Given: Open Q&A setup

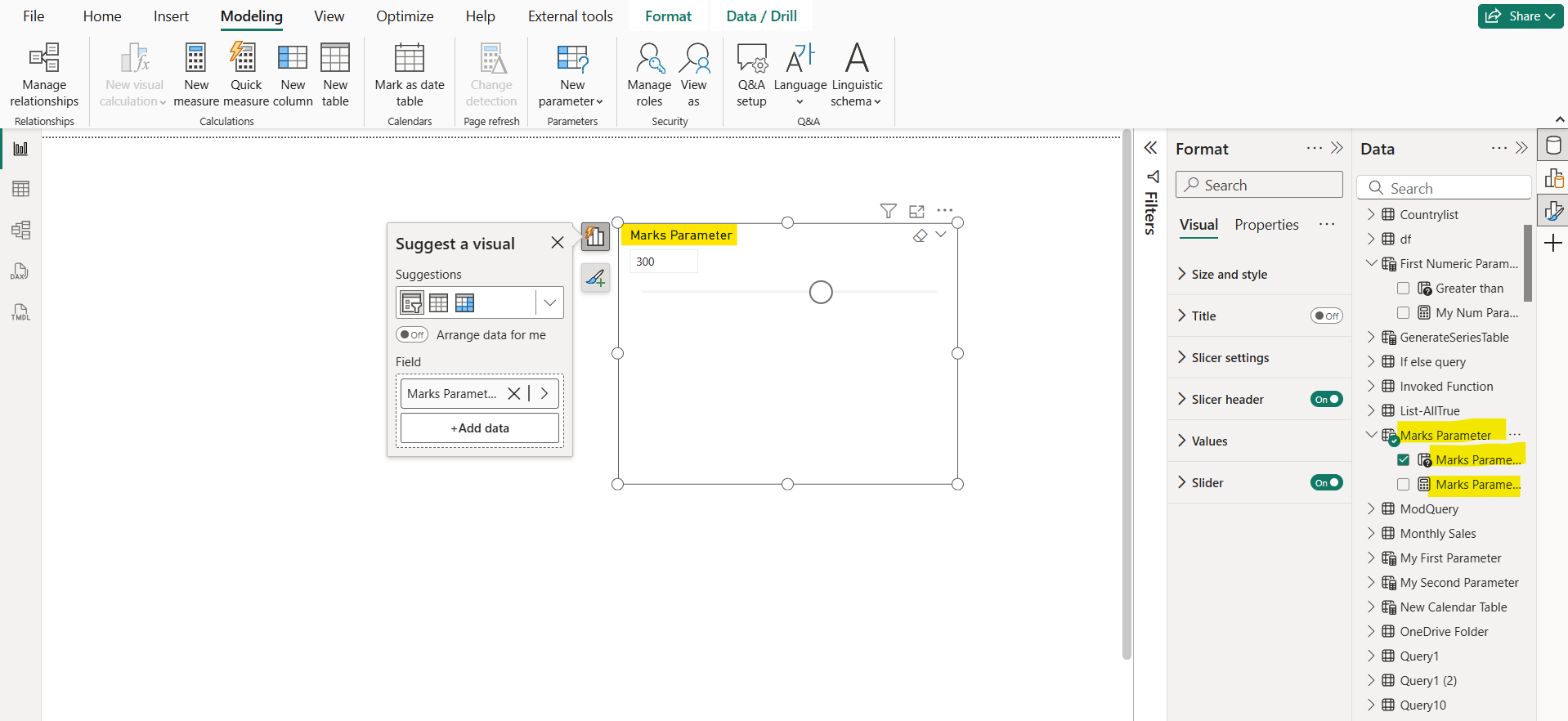Looking at the screenshot, I should point(751,75).
